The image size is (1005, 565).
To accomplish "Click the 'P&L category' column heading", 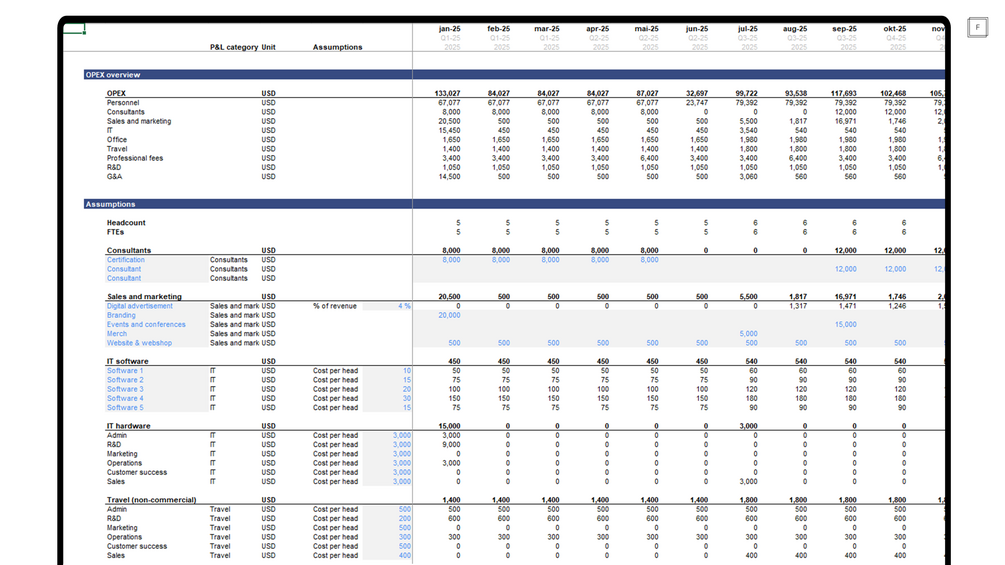I will point(234,47).
